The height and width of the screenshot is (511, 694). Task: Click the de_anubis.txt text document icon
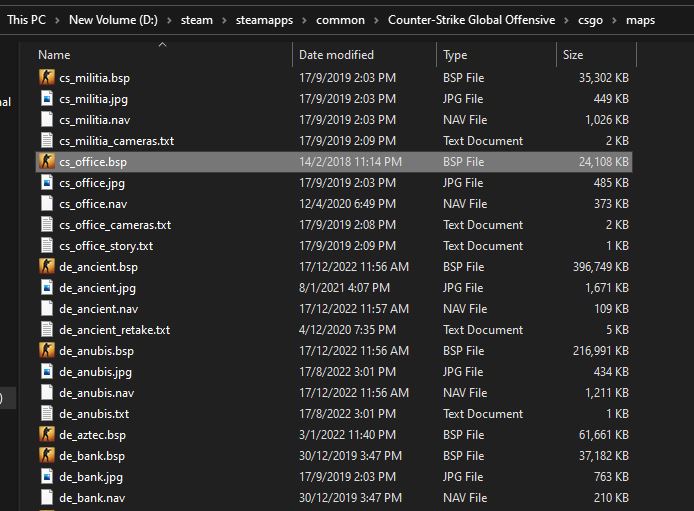coord(46,414)
